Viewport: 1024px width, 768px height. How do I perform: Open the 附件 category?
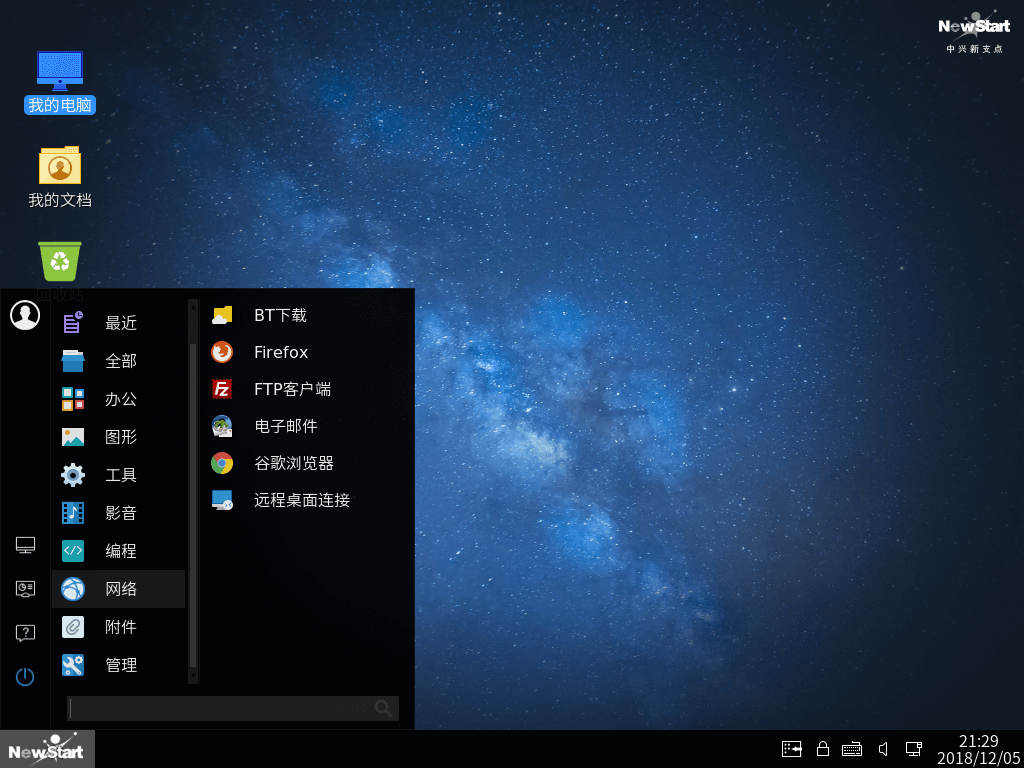[118, 627]
